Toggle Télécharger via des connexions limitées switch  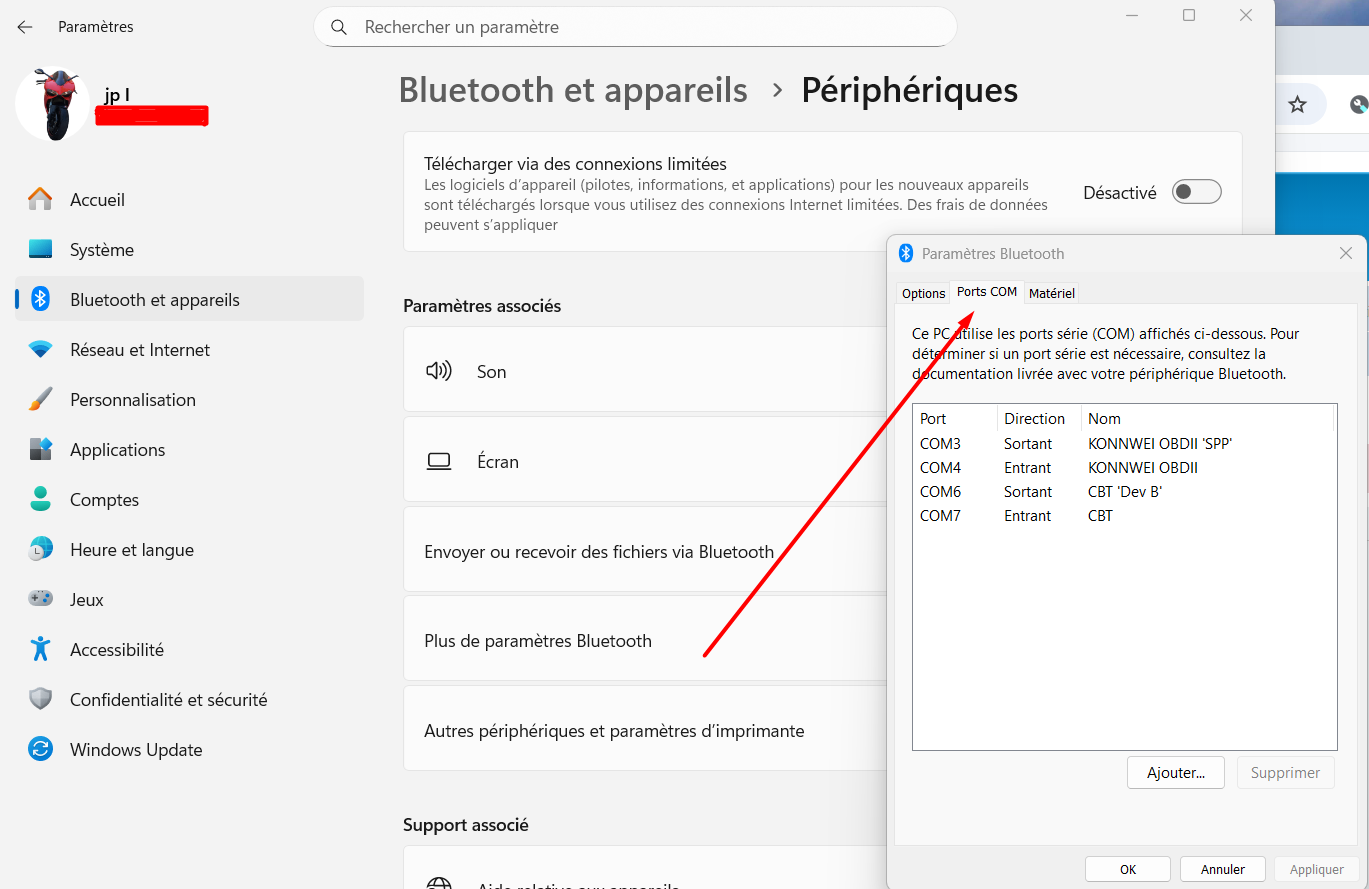1196,192
